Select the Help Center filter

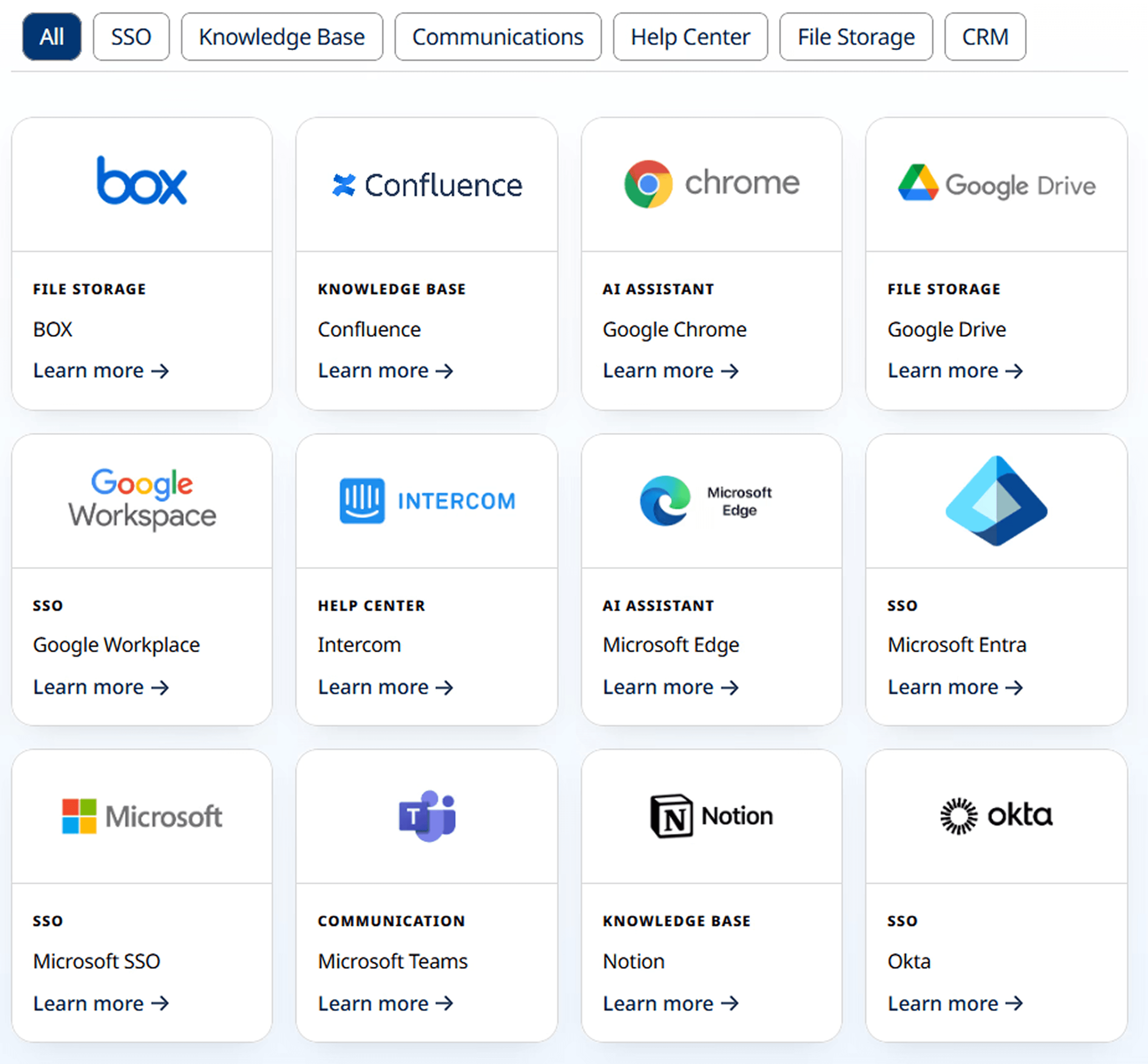(x=690, y=37)
